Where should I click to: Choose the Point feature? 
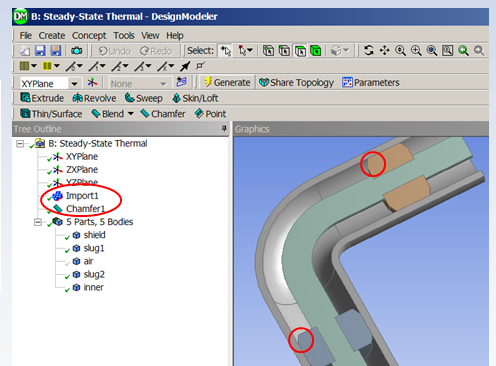click(x=210, y=114)
